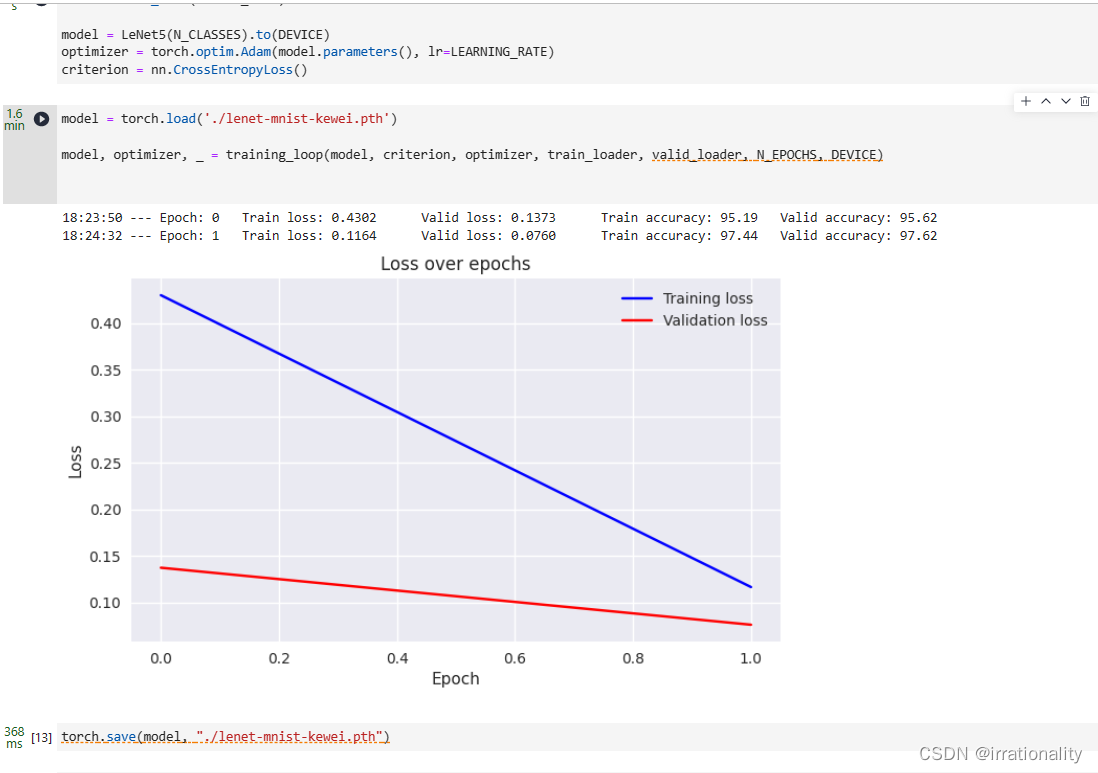Add a new cell with the plus icon
The height and width of the screenshot is (773, 1098).
(1026, 101)
